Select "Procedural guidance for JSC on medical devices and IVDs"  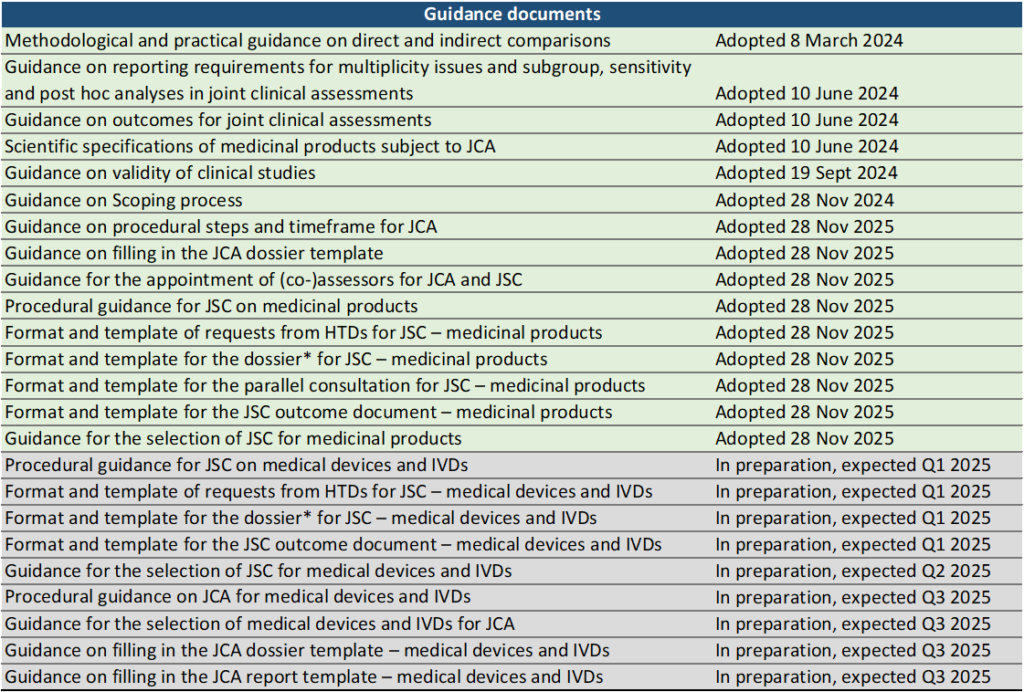(236, 465)
